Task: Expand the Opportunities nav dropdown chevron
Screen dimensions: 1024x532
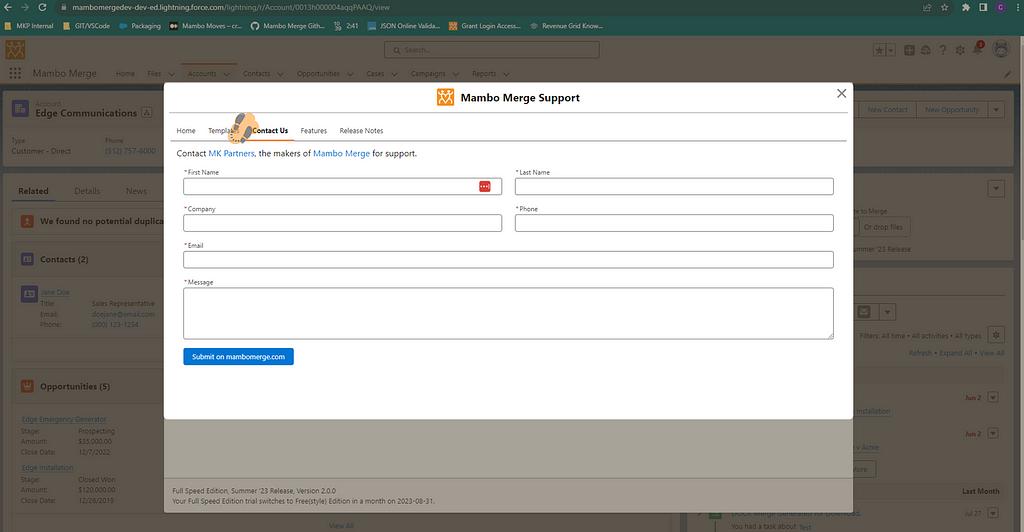Action: pos(350,74)
